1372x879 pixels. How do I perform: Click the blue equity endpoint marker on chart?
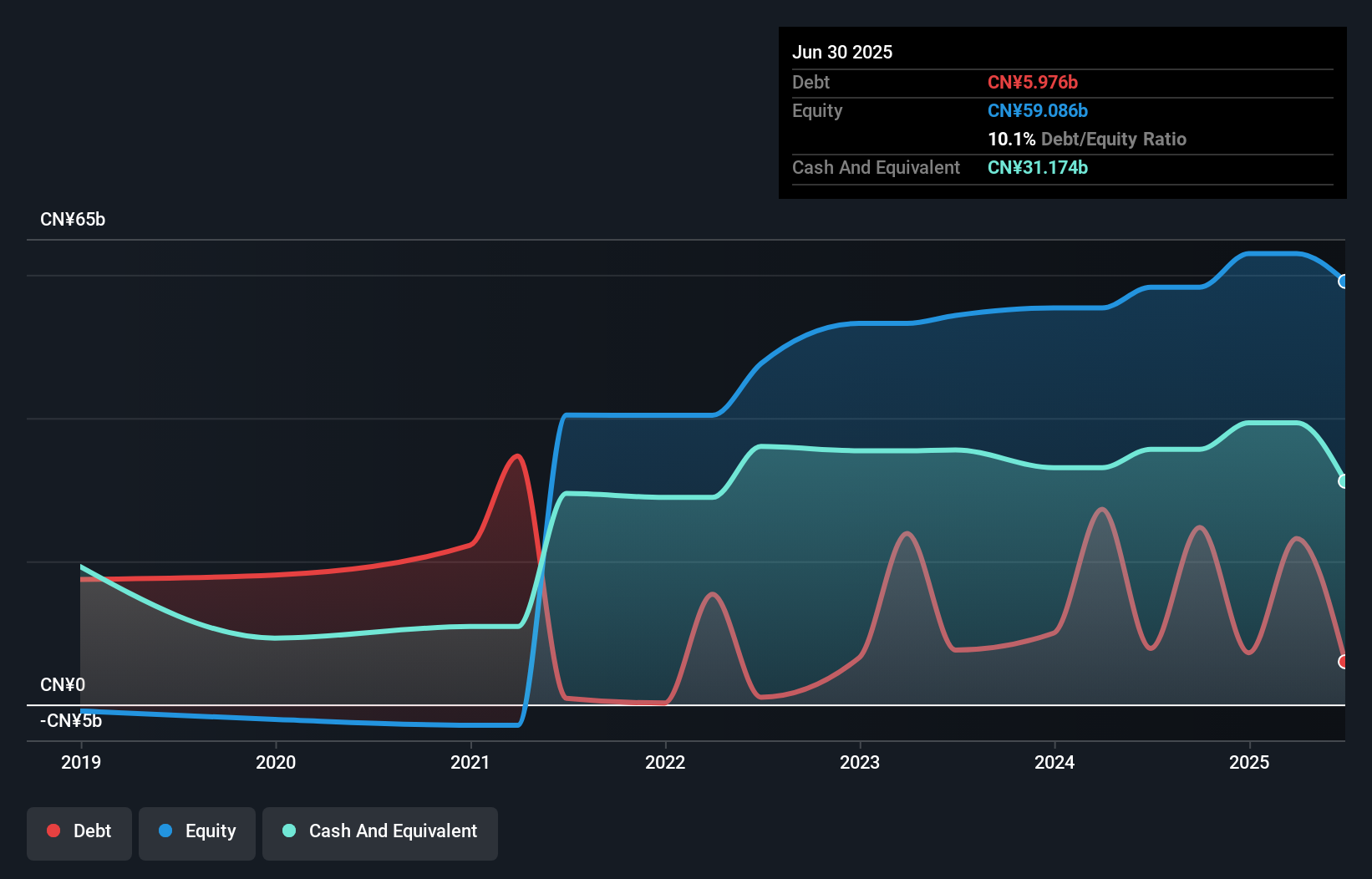tap(1343, 282)
